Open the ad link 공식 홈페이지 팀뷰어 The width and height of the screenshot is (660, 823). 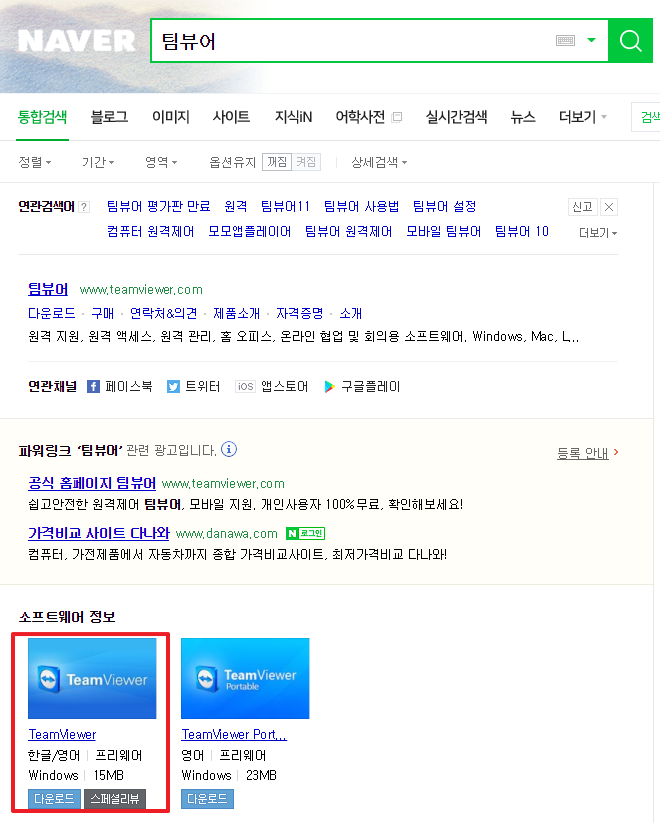click(x=92, y=483)
